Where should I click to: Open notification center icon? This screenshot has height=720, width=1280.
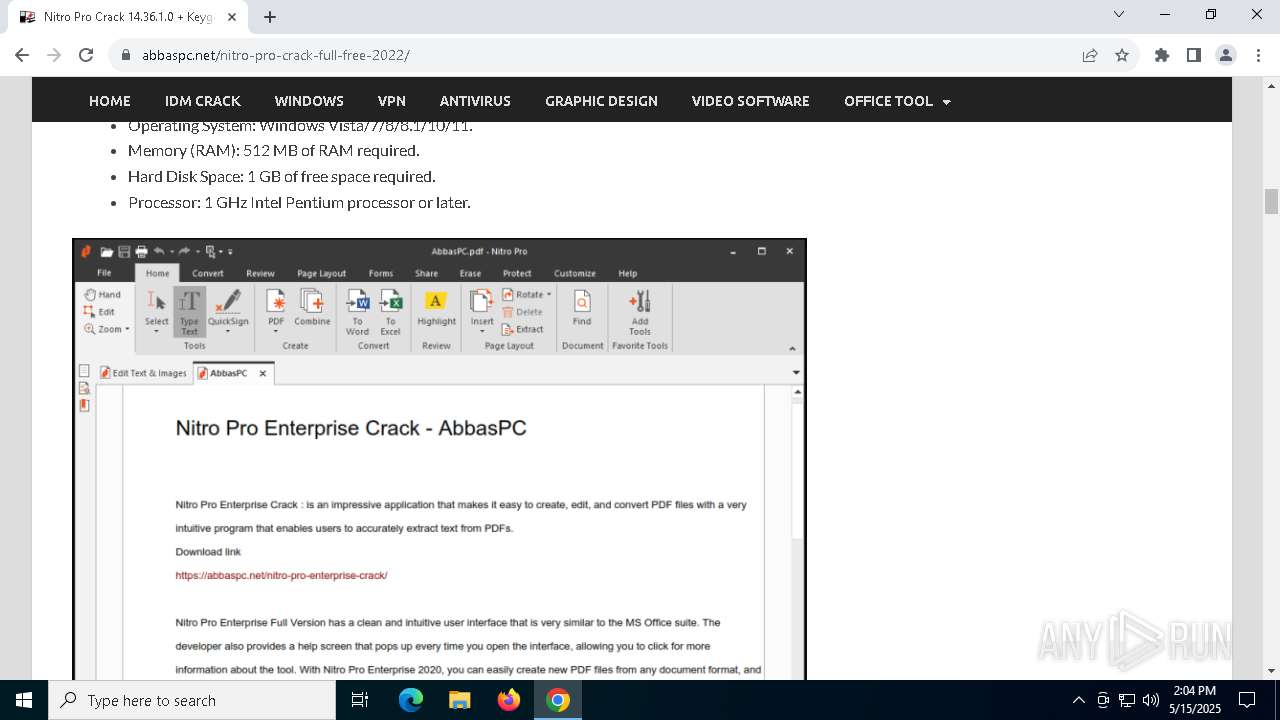(x=1247, y=700)
